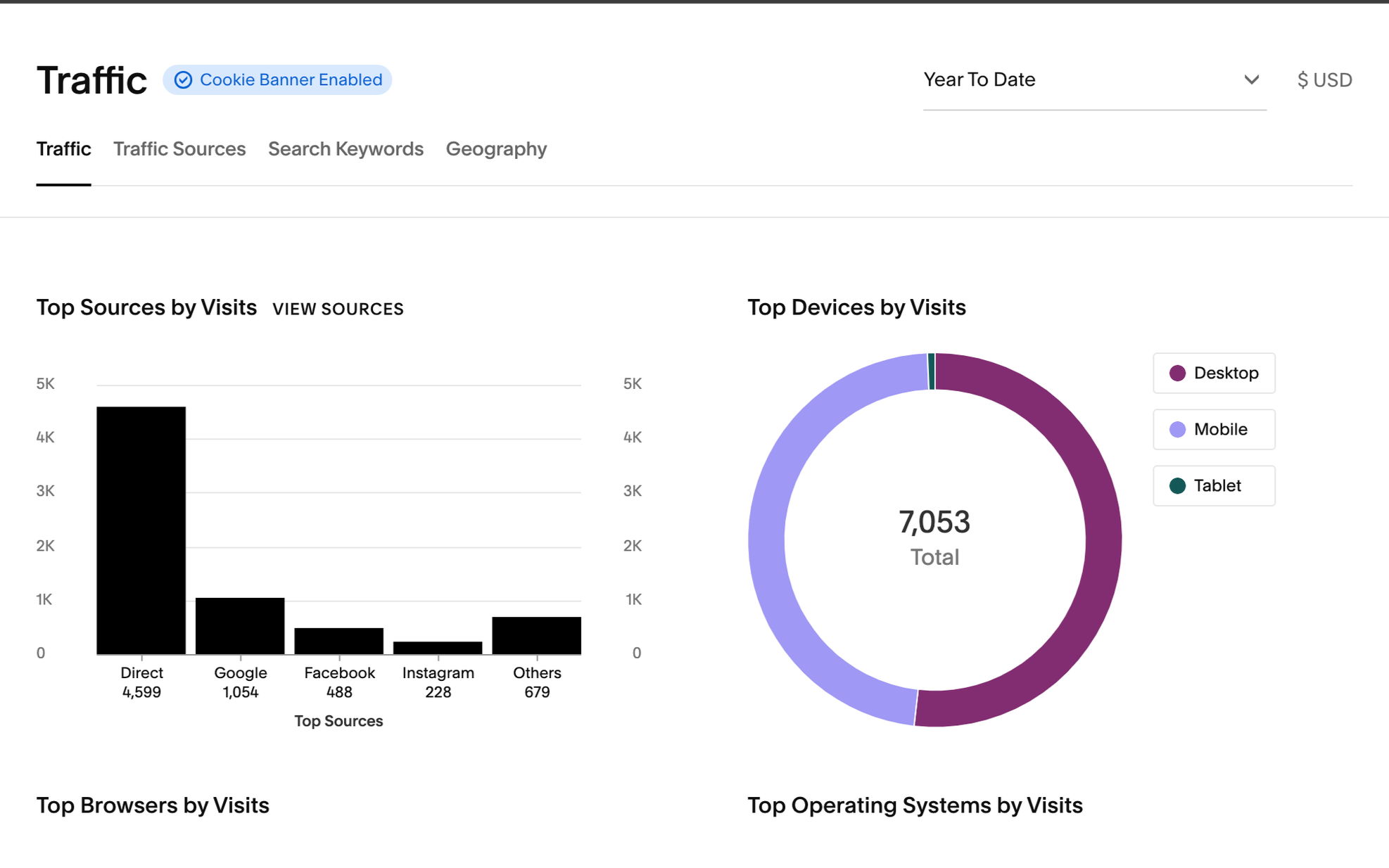Select the Direct bar in chart
Screen dimensions: 1389x868
(141, 530)
